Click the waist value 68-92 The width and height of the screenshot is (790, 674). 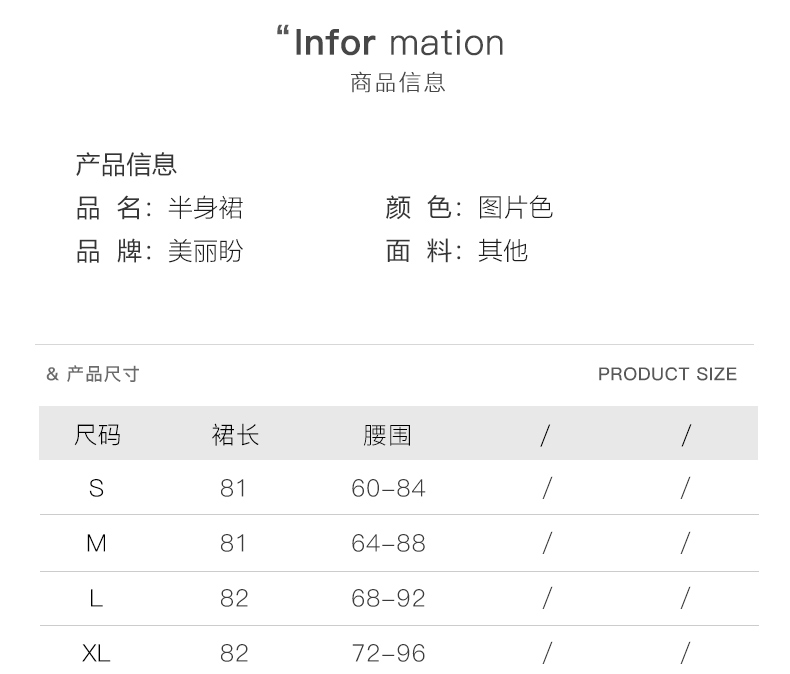click(388, 598)
